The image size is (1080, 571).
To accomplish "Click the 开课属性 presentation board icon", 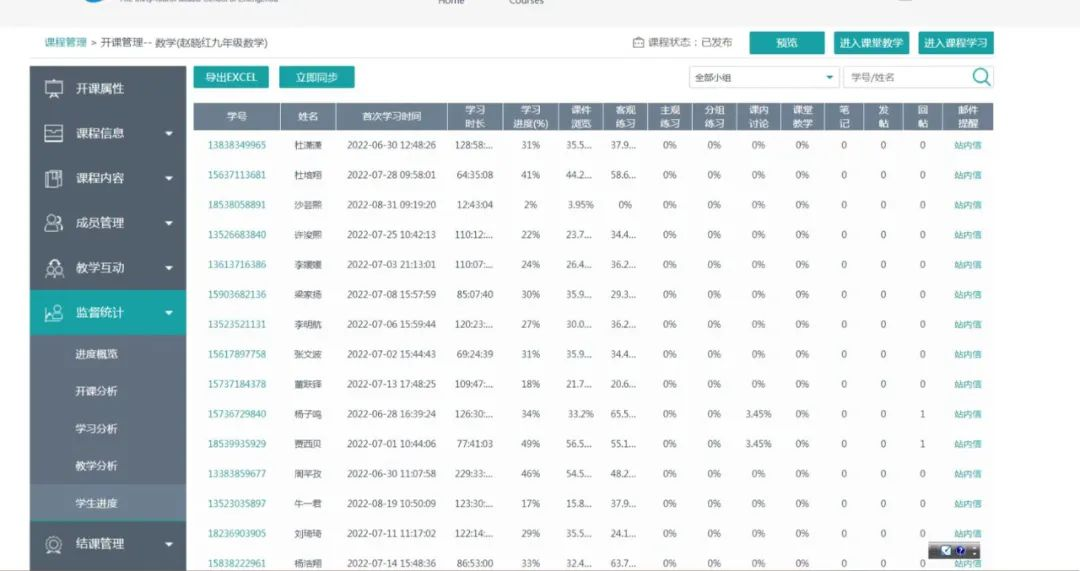I will [54, 89].
